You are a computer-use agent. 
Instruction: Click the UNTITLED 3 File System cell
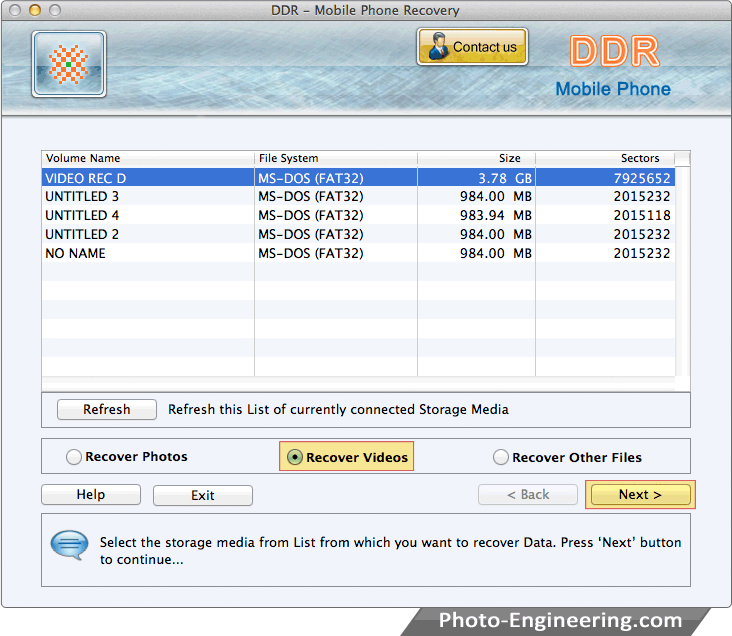pos(336,197)
